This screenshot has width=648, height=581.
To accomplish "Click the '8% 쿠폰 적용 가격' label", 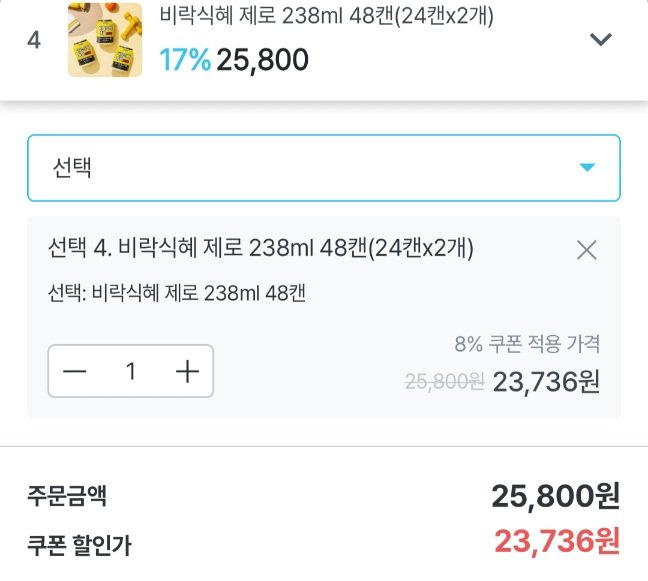I will [x=527, y=345].
